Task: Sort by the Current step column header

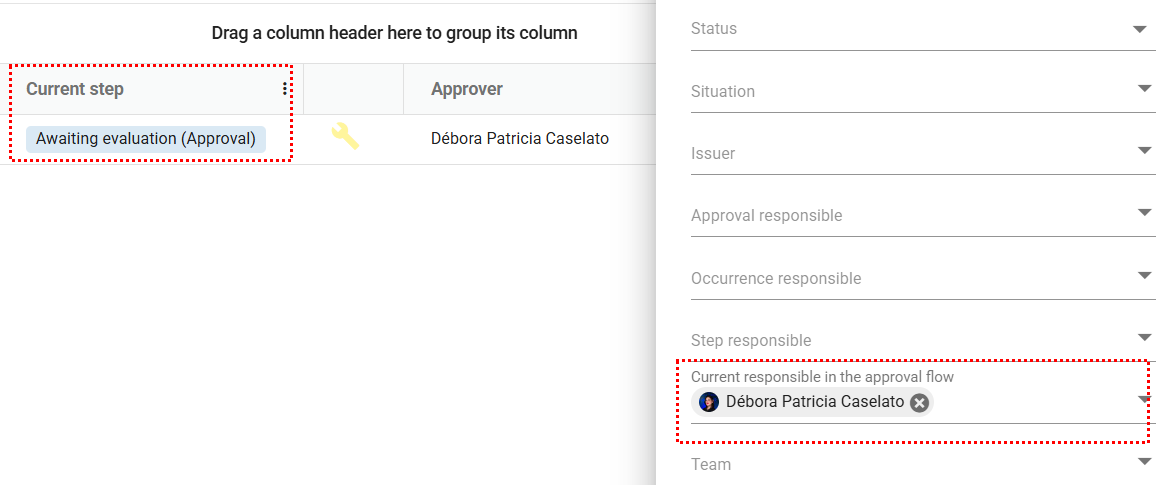Action: [x=75, y=89]
